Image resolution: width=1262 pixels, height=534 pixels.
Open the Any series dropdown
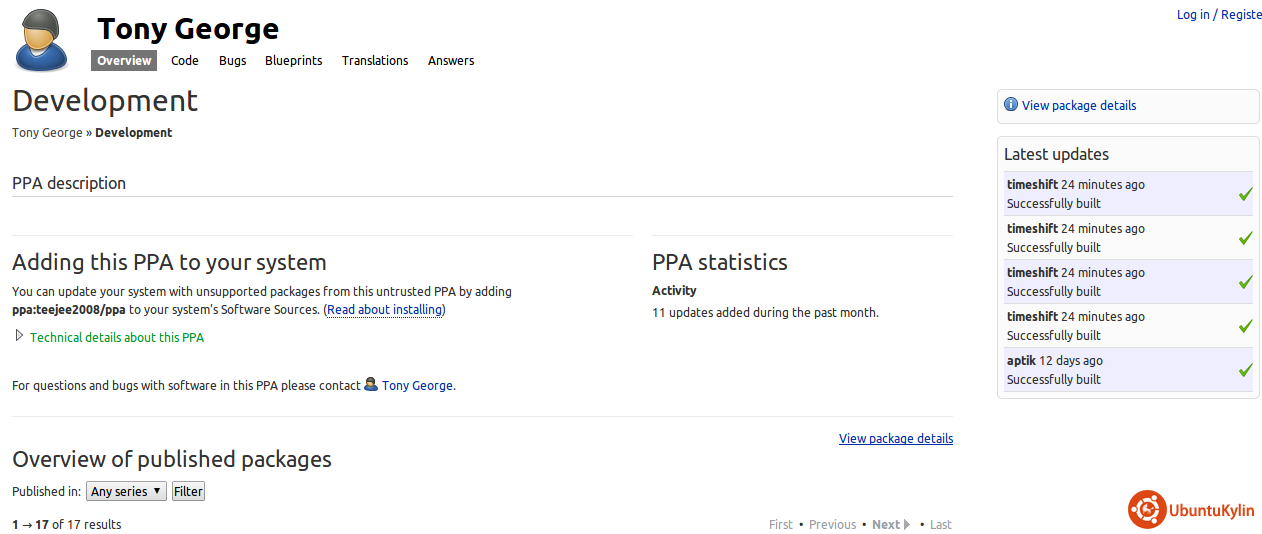[x=126, y=491]
